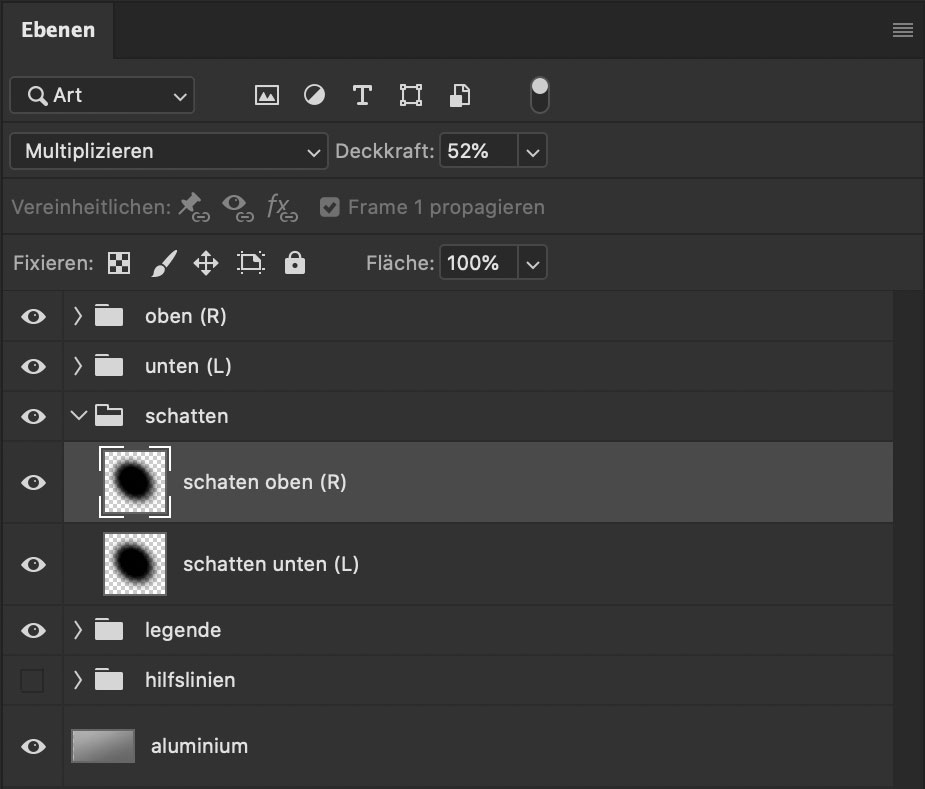
Task: Click the lock all padlock icon
Action: tap(295, 263)
